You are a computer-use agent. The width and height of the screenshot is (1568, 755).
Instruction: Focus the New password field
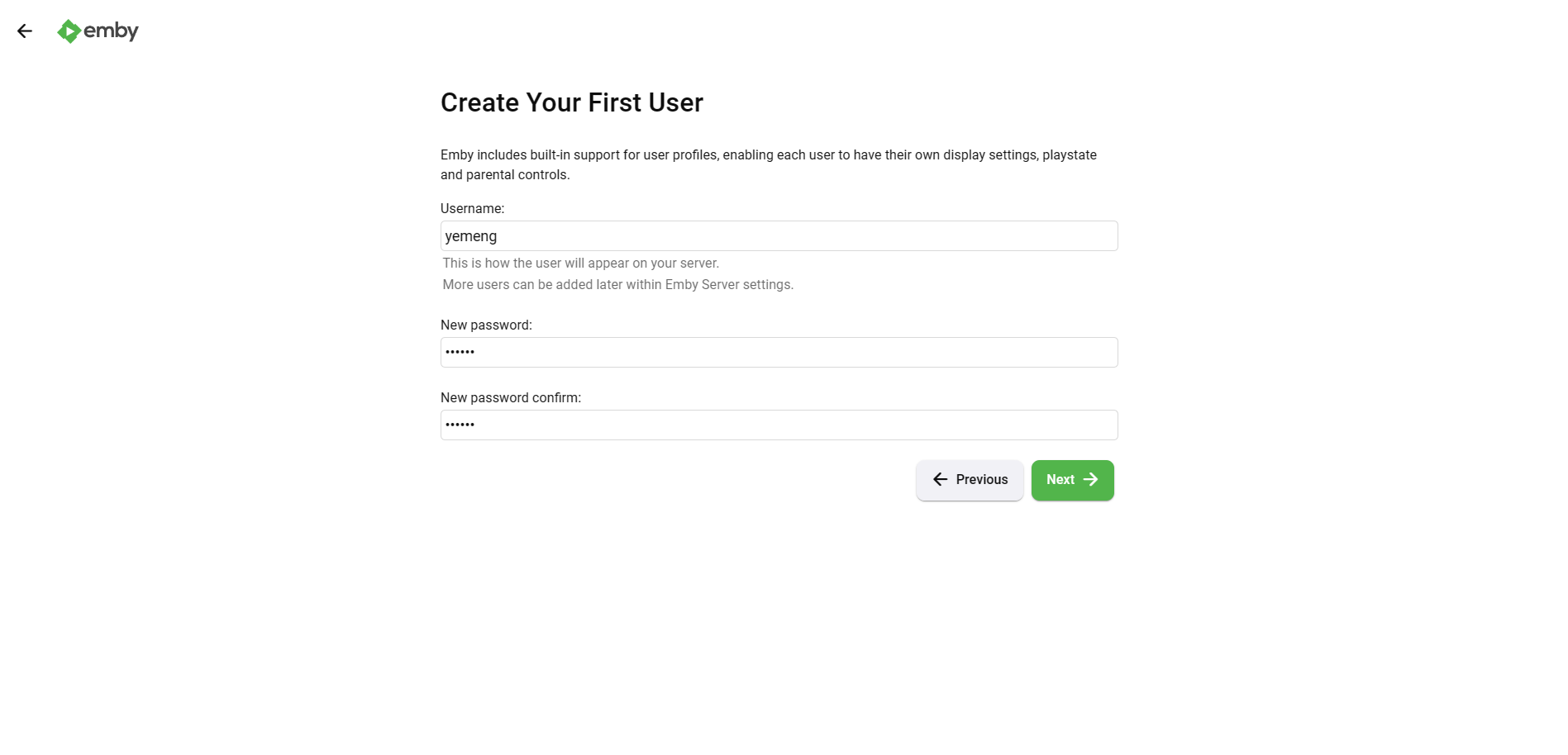[779, 353]
